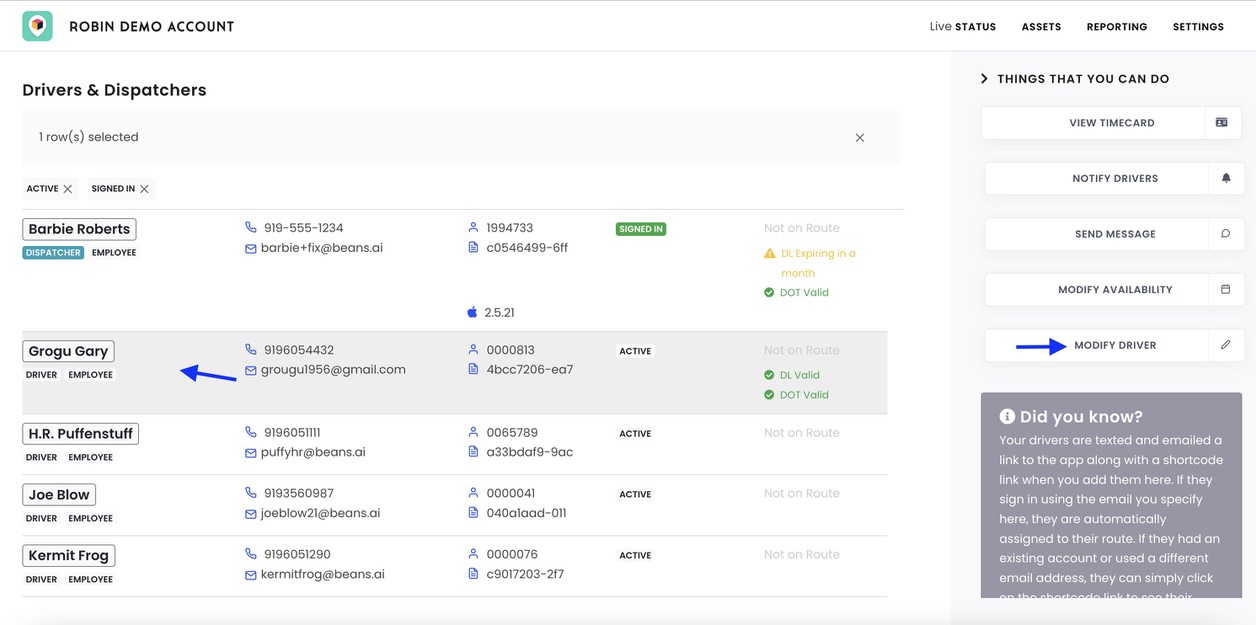Click document icon next to 040a1aad-011
Viewport: 1256px width, 625px height.
(x=473, y=512)
